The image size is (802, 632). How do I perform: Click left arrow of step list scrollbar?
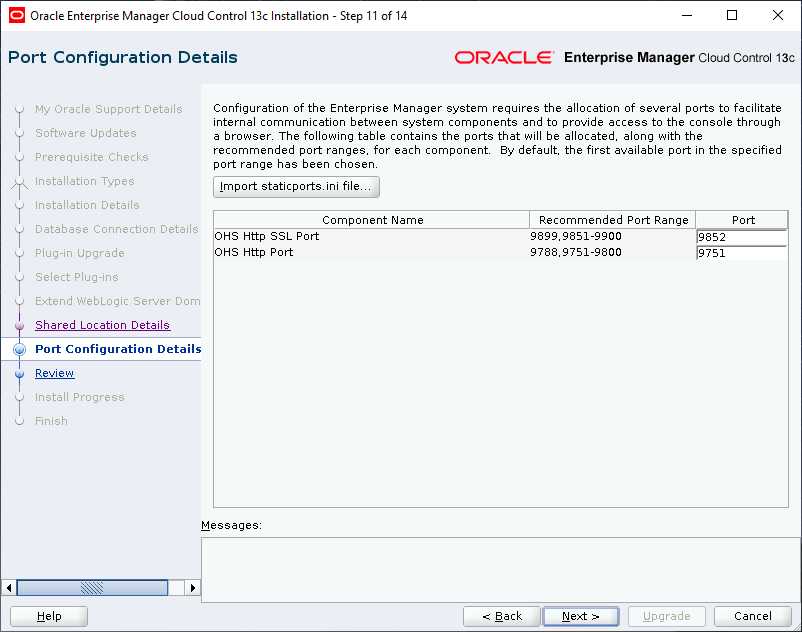point(9,588)
